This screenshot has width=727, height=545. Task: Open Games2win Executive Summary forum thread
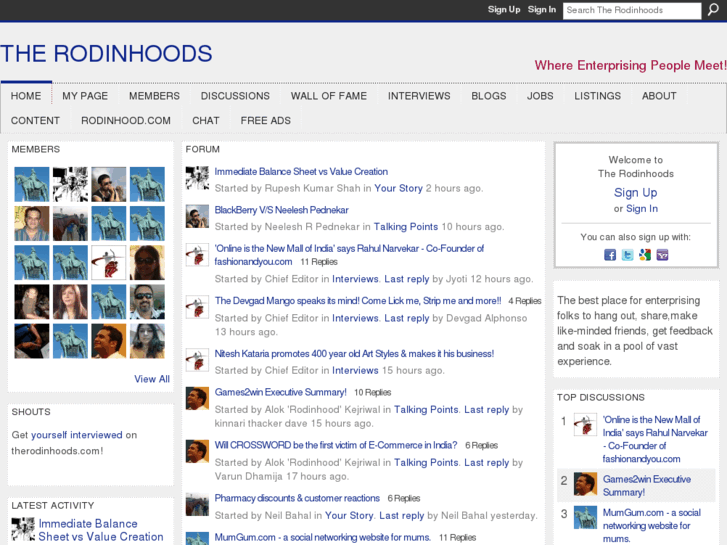pos(281,392)
